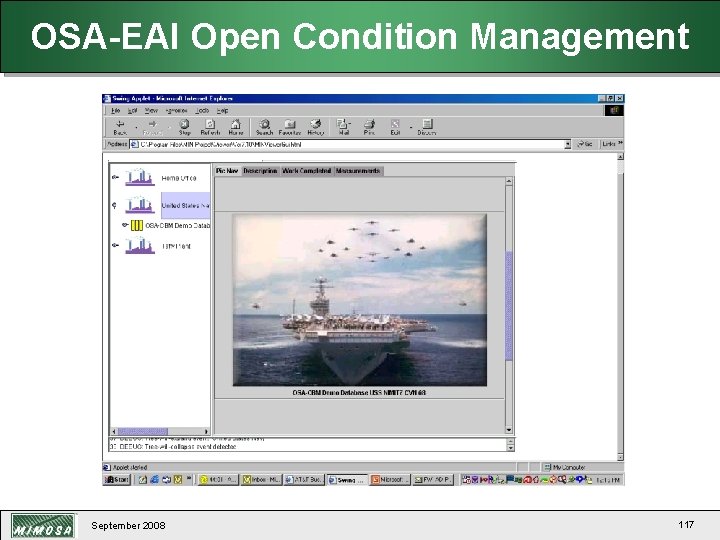Open the Internet Explorer quick launch icon
Viewport: 720px width, 540px height.
(x=155, y=480)
